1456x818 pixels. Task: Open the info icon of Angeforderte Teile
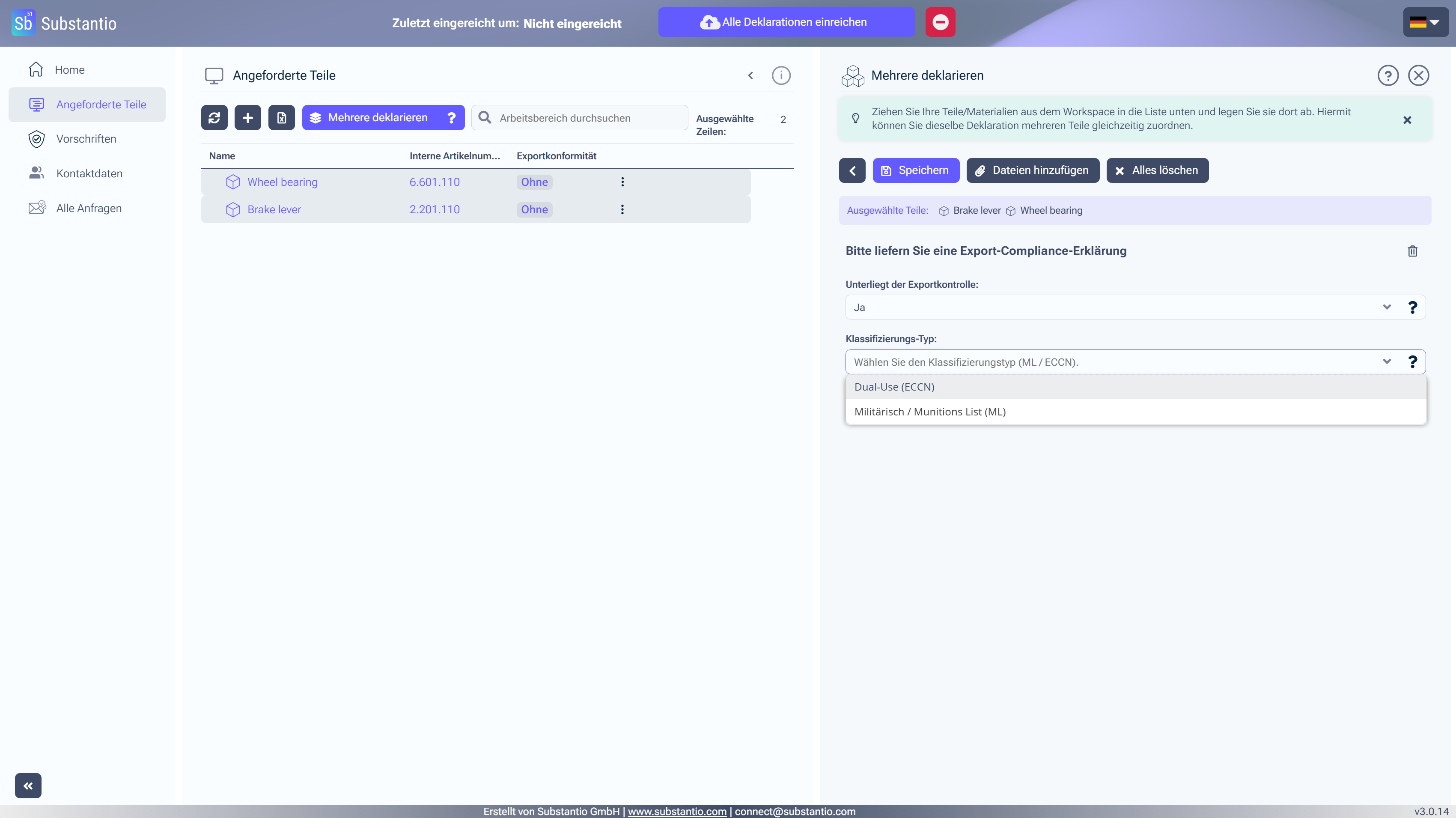[x=780, y=75]
